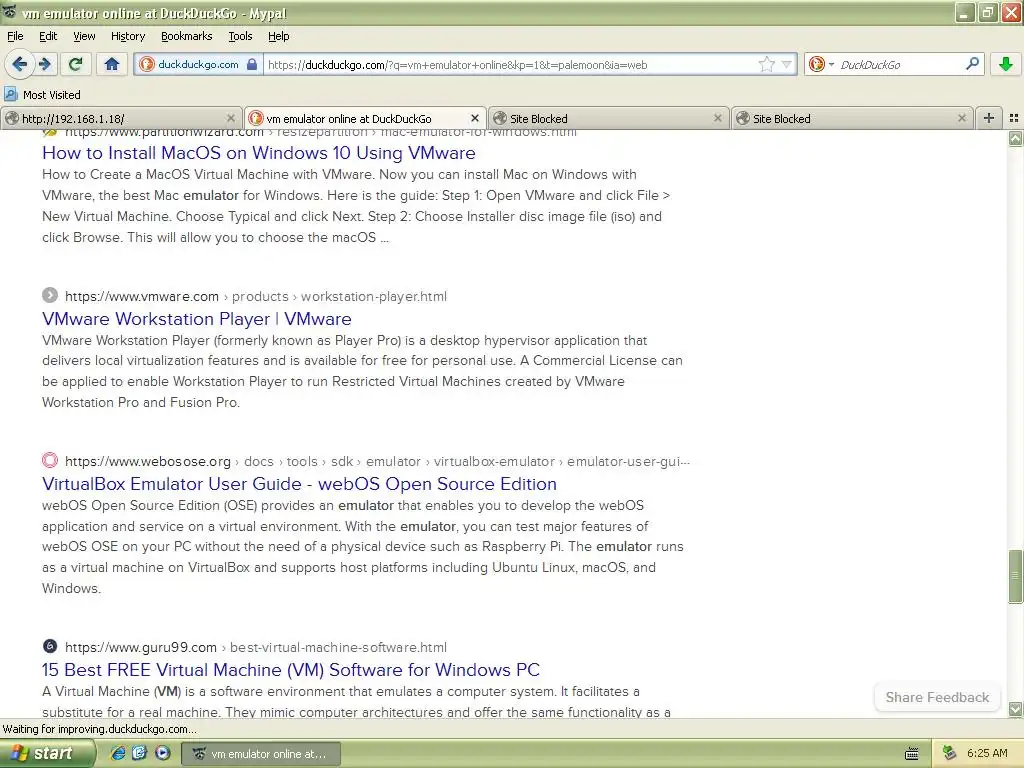Click the status text Waiting for improving.duckduckgo.com
The width and height of the screenshot is (1024, 768).
click(x=99, y=729)
